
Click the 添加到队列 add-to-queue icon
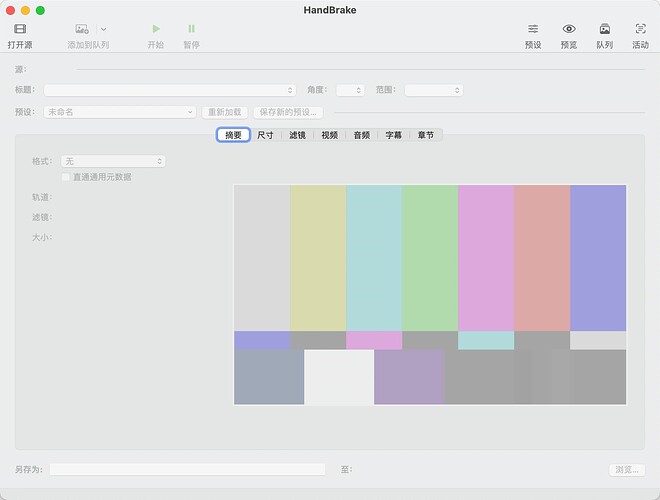82,29
